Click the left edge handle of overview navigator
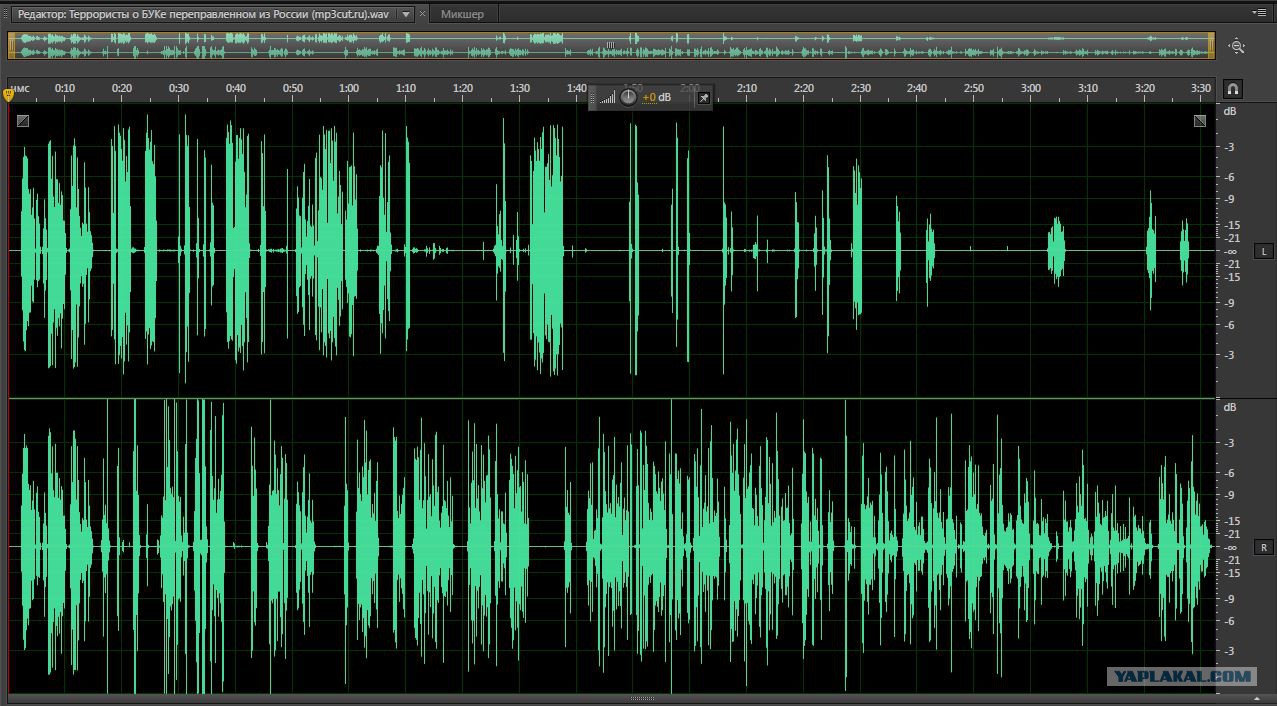1277x706 pixels. [x=11, y=45]
